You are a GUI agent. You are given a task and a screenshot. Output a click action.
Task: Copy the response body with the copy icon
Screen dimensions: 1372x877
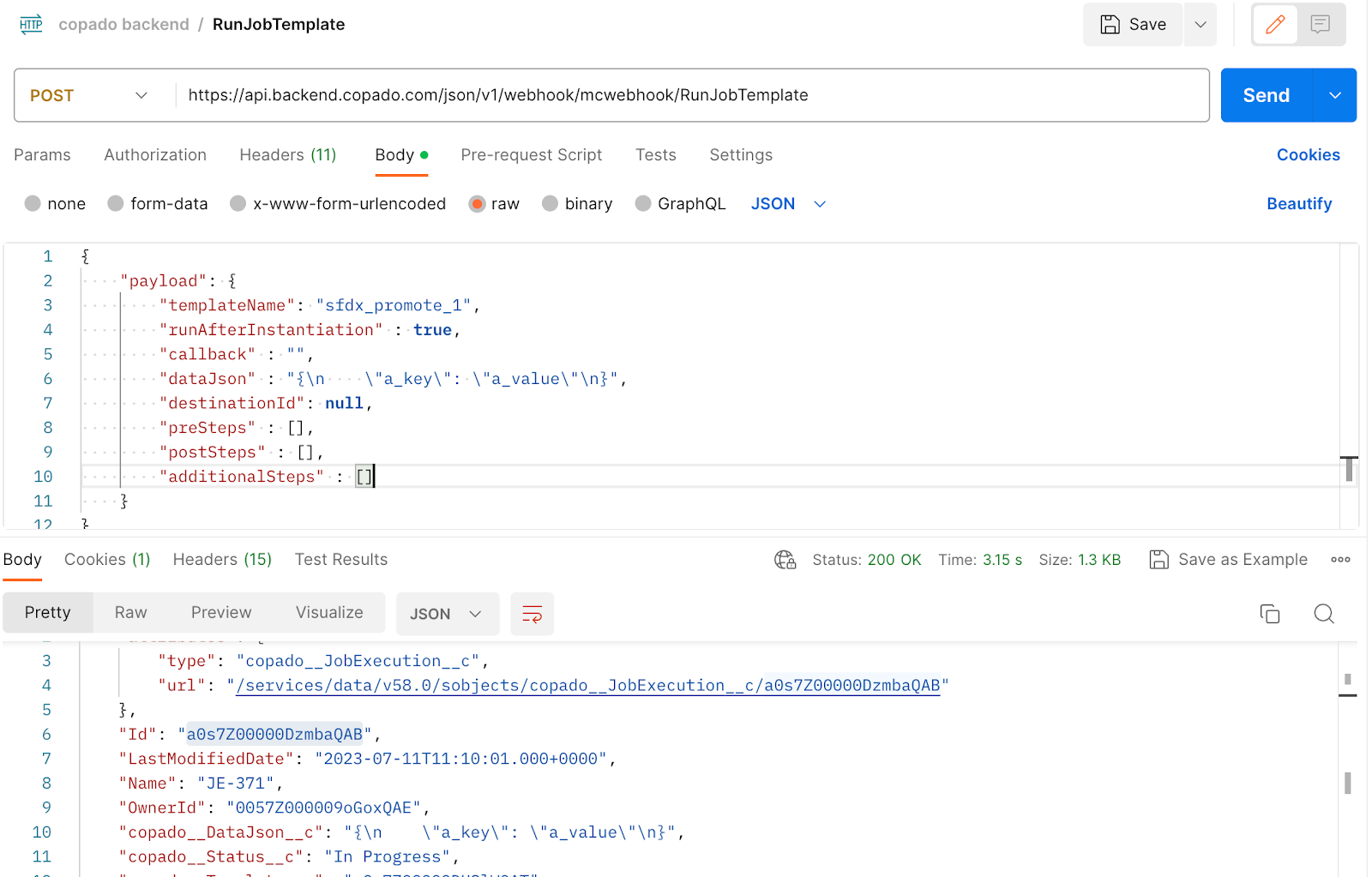pyautogui.click(x=1270, y=614)
